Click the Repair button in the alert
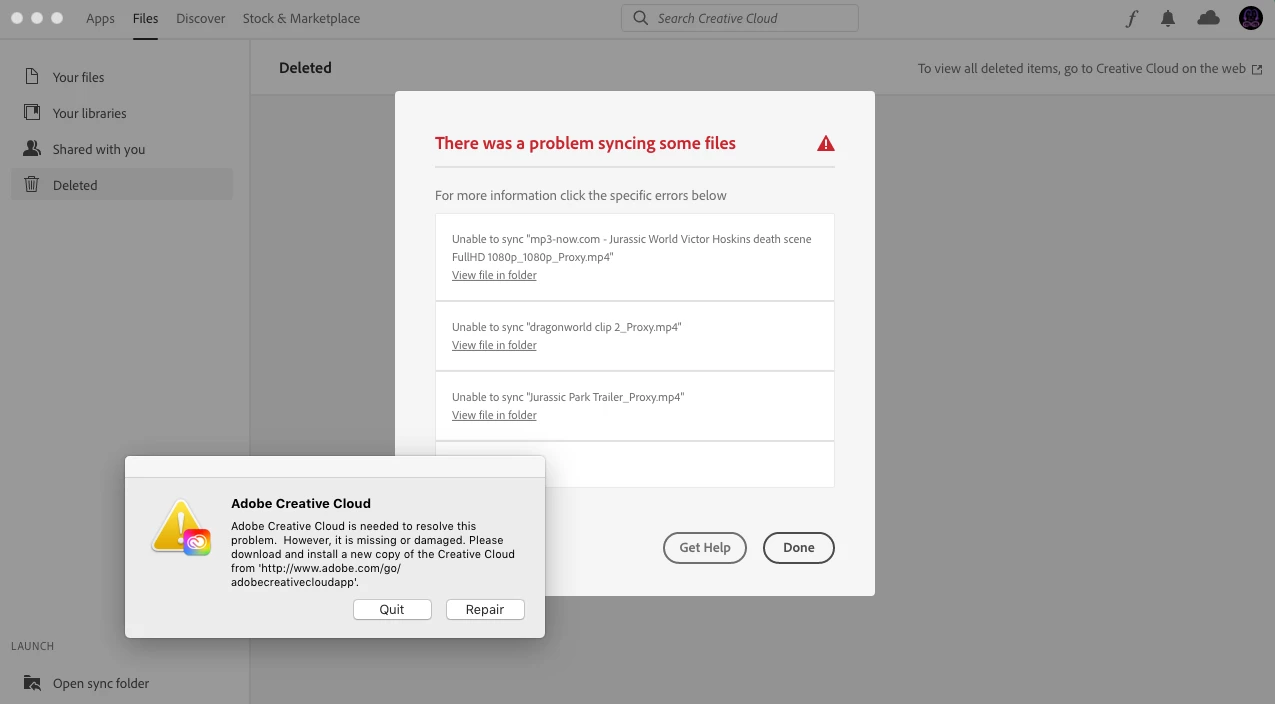 point(485,609)
